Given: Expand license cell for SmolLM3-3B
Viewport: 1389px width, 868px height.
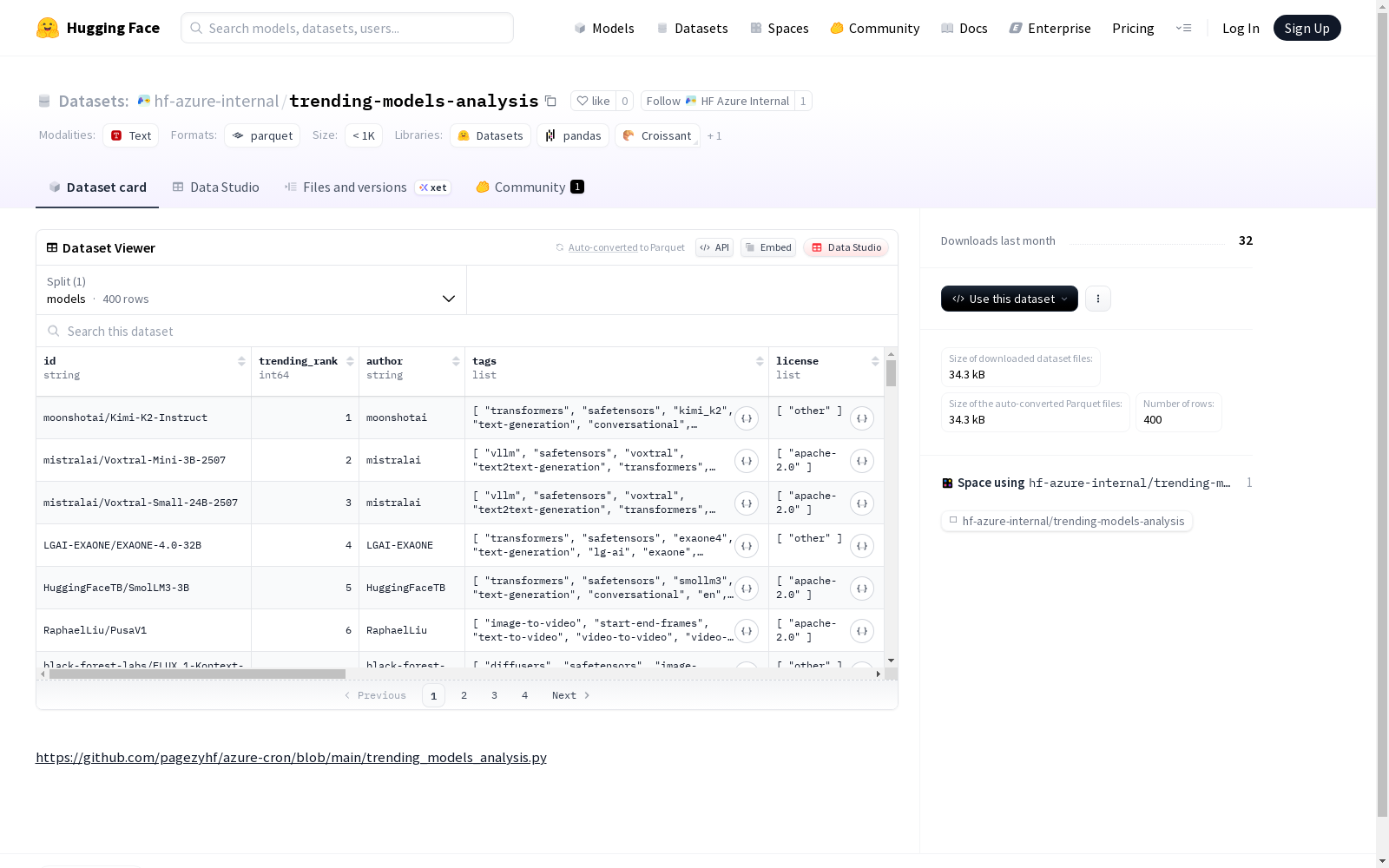Looking at the screenshot, I should pyautogui.click(x=862, y=589).
